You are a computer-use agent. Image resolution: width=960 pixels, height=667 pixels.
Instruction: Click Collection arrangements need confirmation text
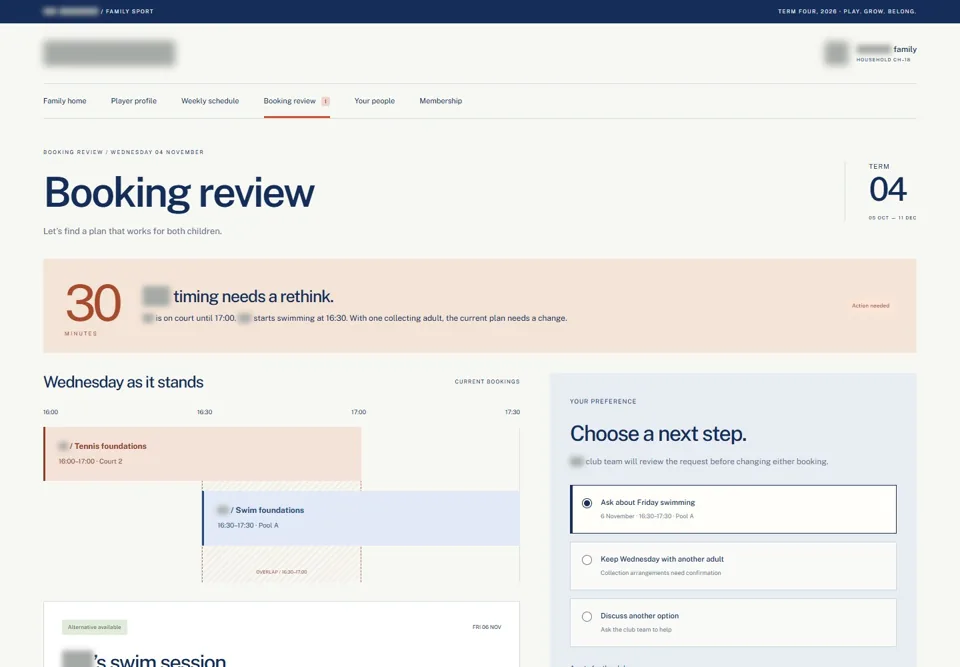click(661, 573)
